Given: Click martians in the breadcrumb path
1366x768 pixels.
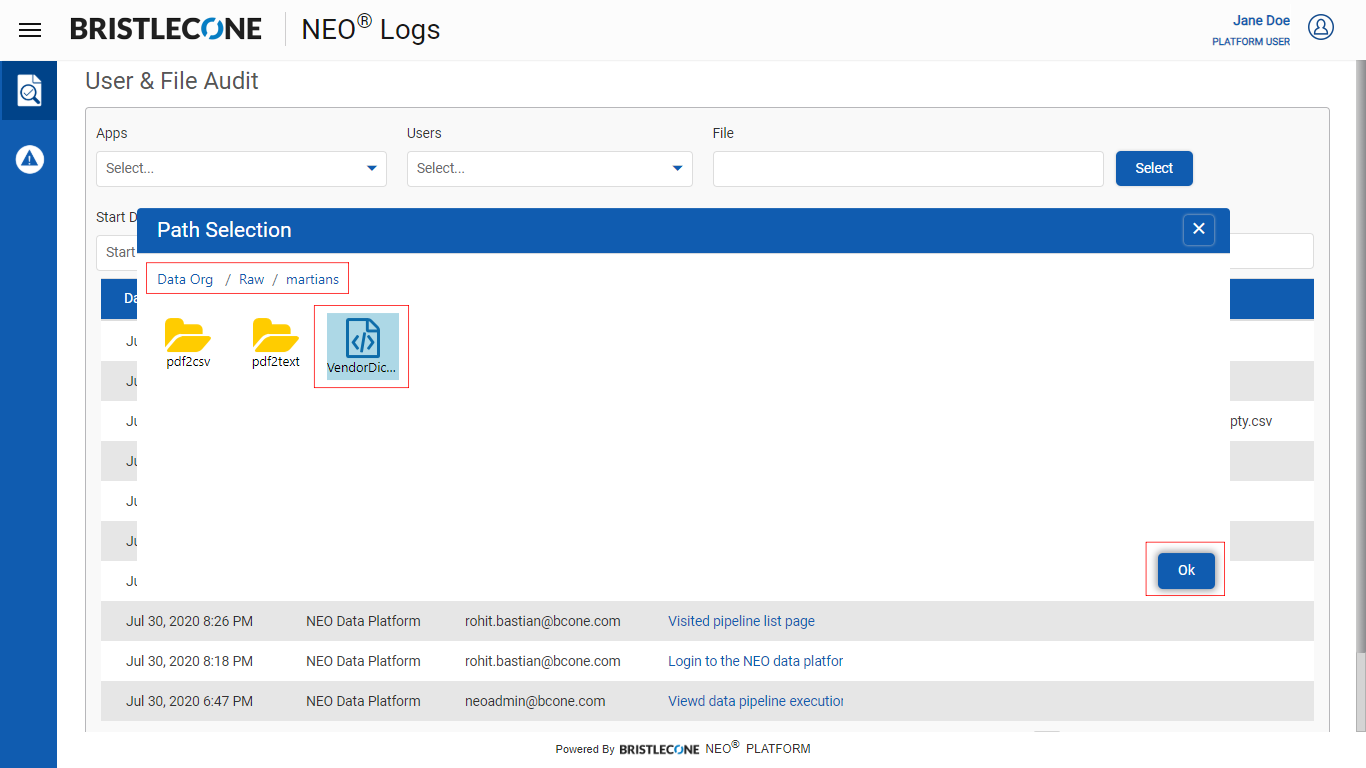Looking at the screenshot, I should point(312,279).
